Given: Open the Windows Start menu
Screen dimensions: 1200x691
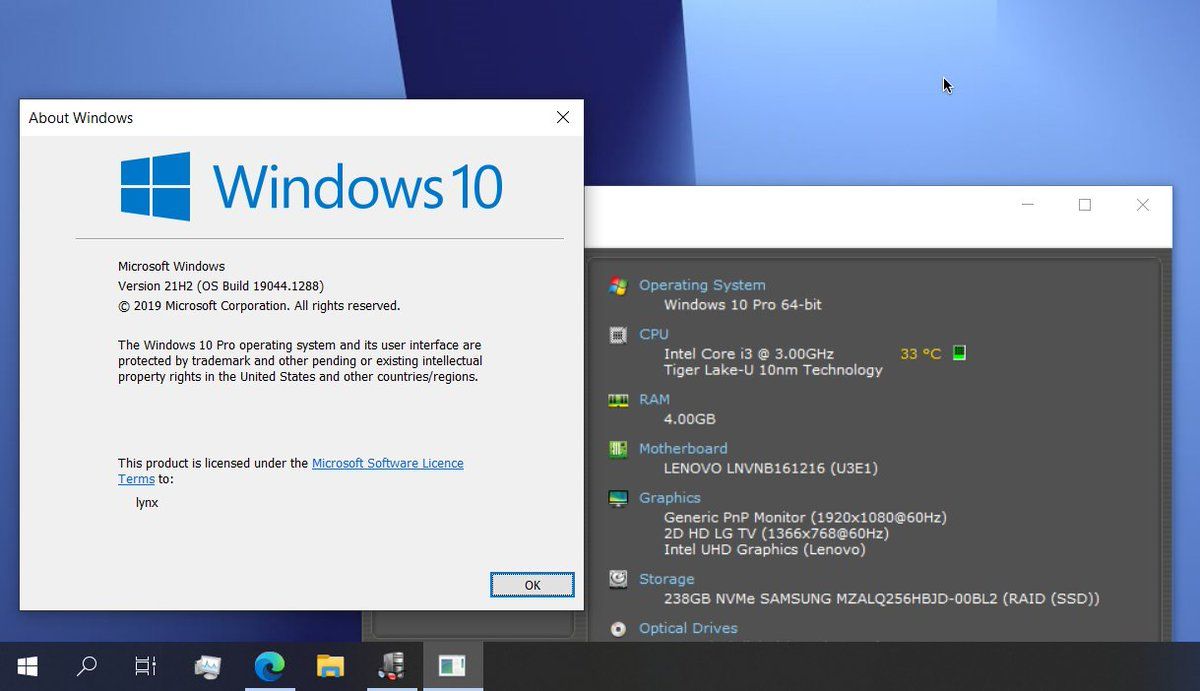Looking at the screenshot, I should pos(27,666).
